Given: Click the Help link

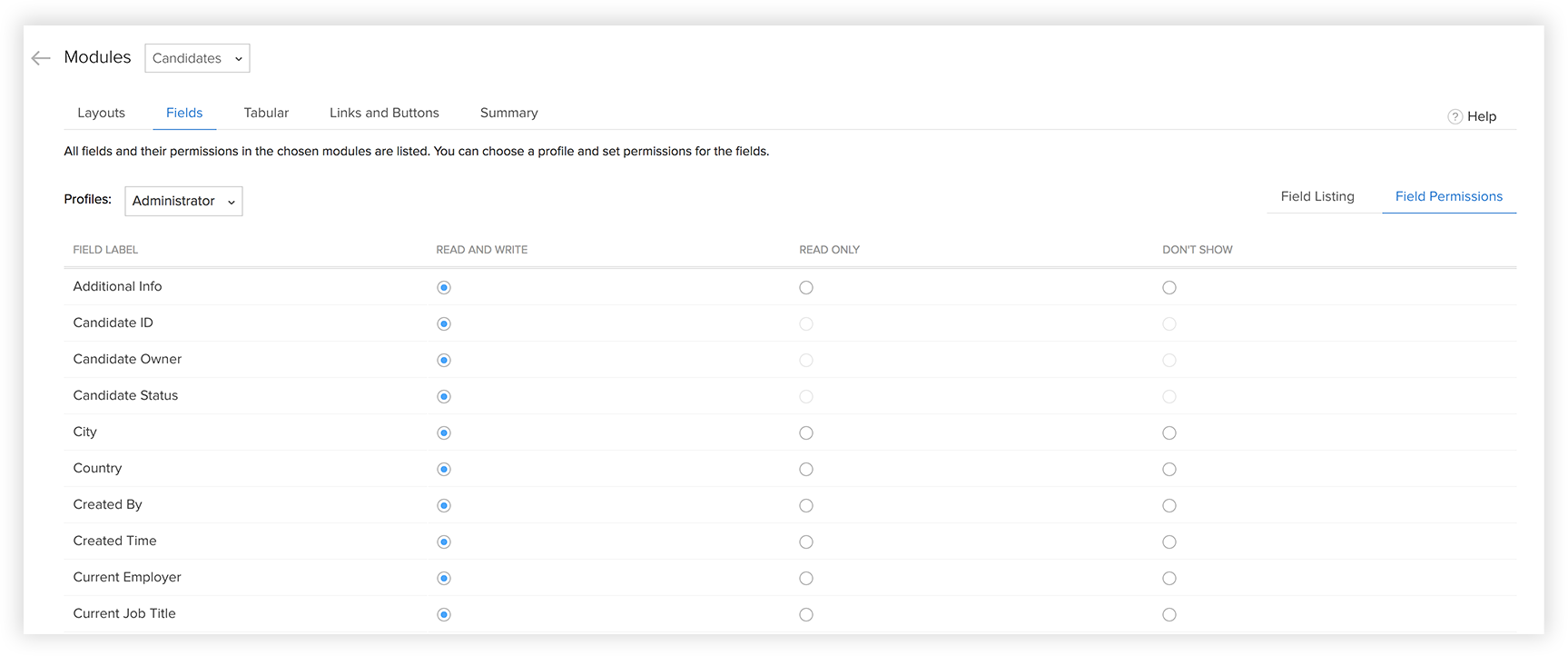Looking at the screenshot, I should 1482,116.
